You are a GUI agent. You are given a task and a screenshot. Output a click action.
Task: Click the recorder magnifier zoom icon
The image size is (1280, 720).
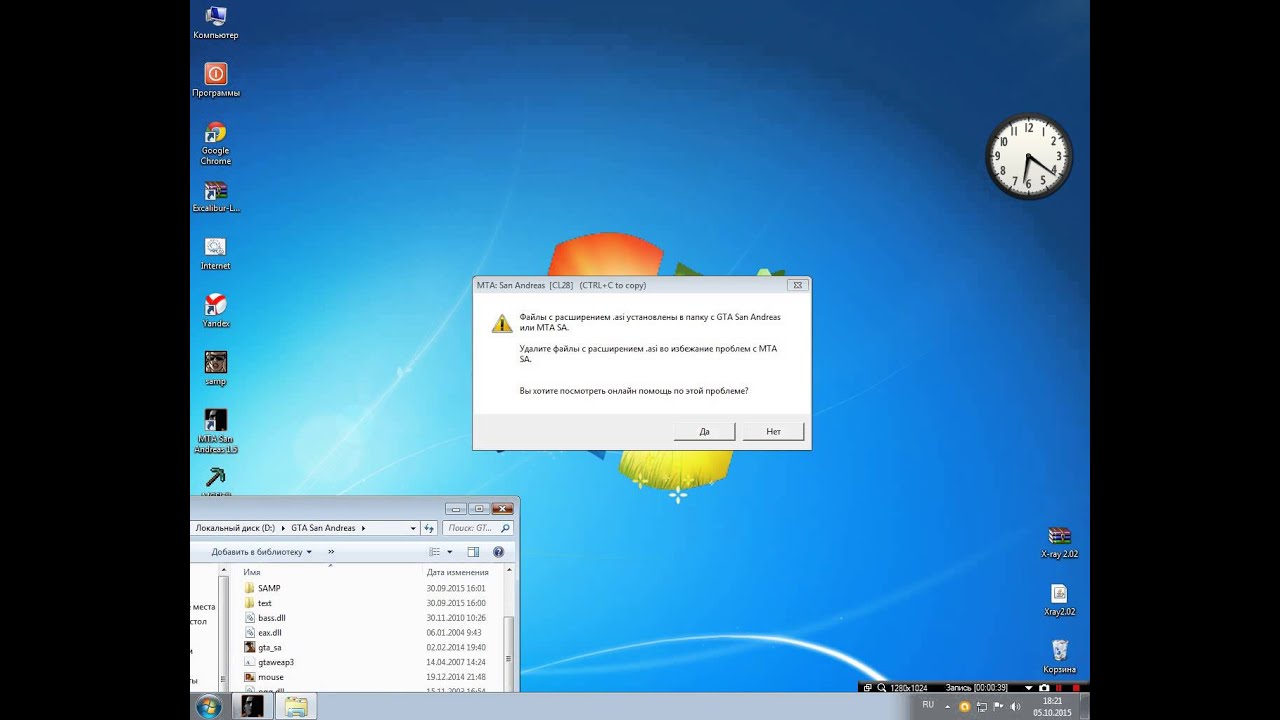(x=881, y=688)
